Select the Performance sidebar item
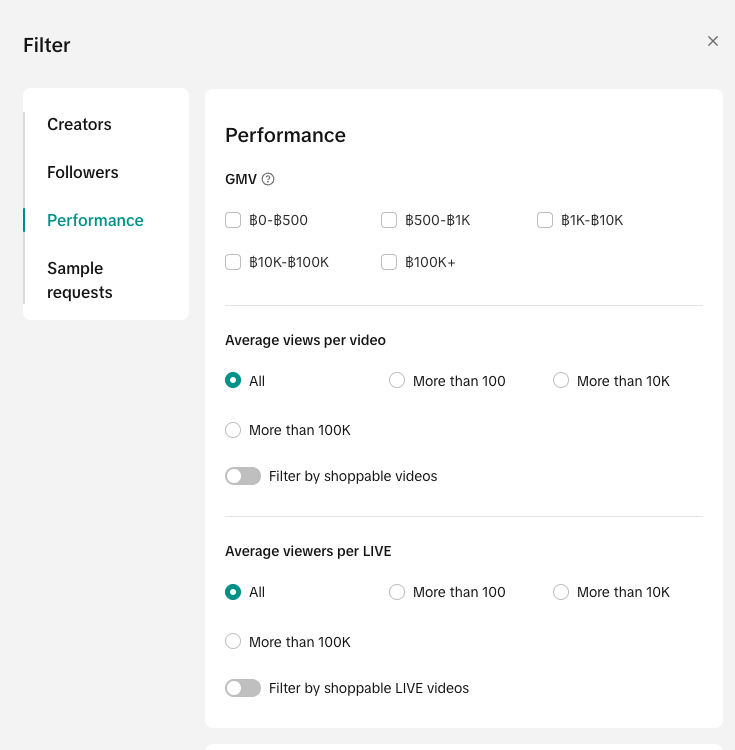Viewport: 735px width, 750px height. tap(95, 221)
